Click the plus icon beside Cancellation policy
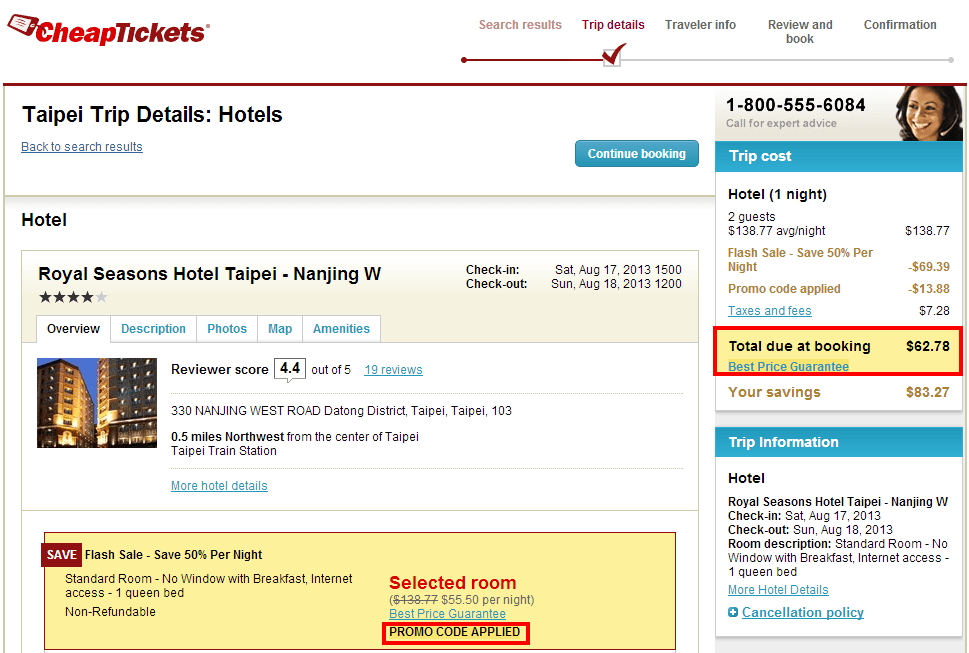 (733, 613)
